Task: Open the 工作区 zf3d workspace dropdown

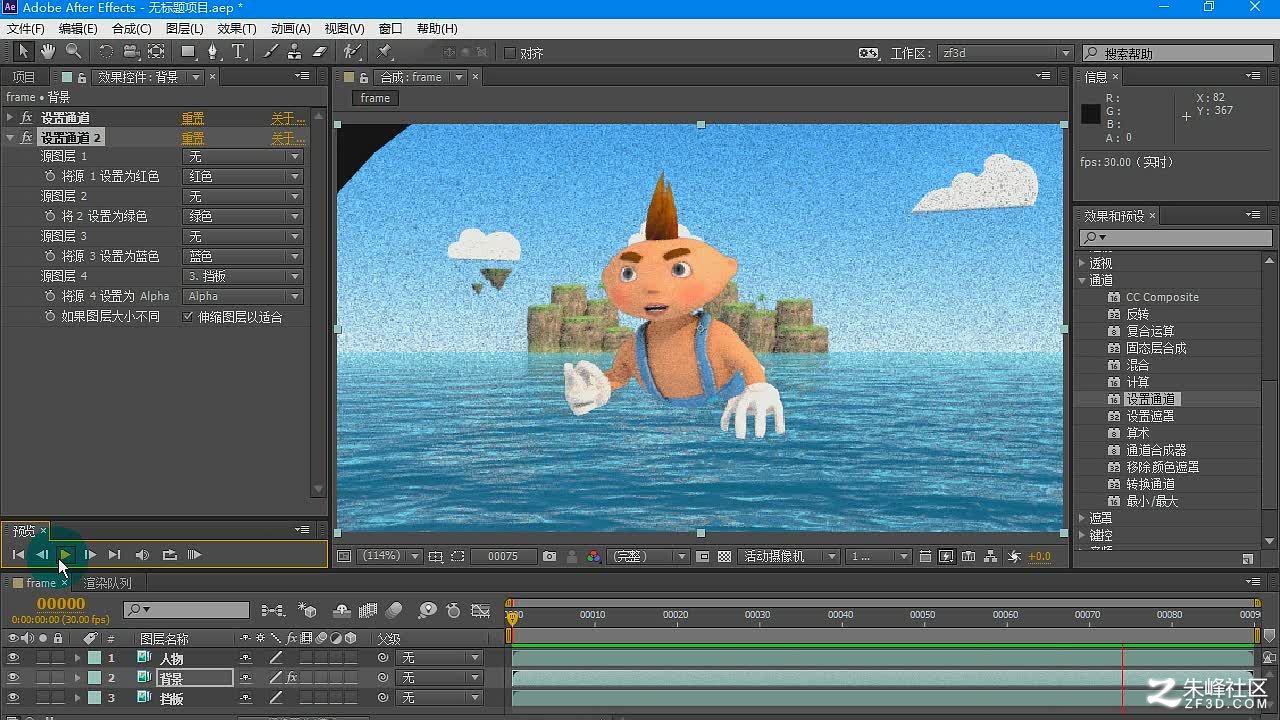Action: coord(1006,53)
